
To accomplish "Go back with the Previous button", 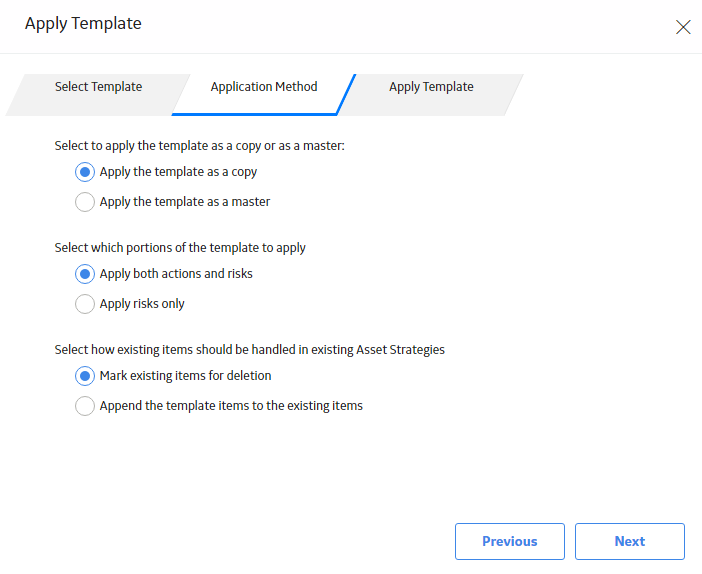I will point(509,541).
